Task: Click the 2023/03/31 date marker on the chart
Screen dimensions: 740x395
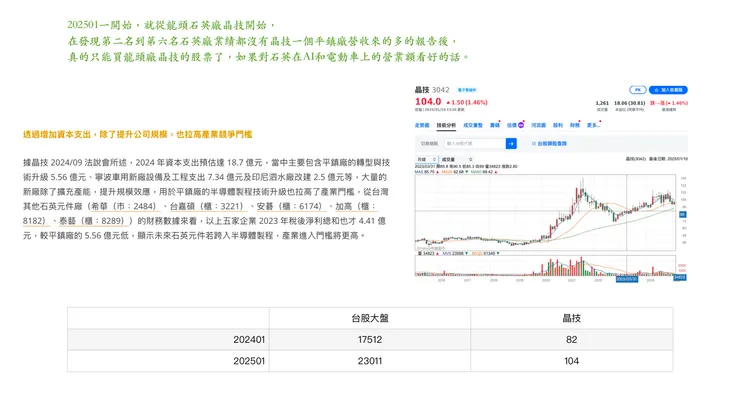Action: (627, 279)
